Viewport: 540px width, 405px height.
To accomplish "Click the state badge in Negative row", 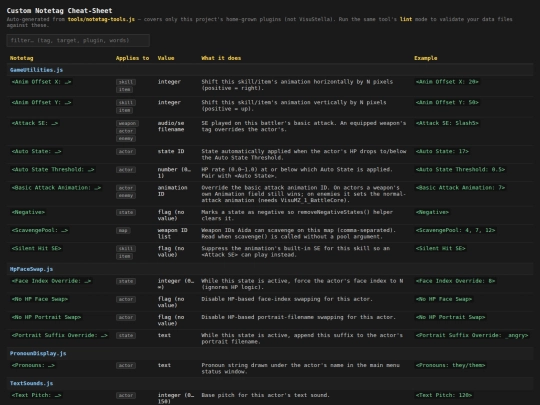I will point(126,212).
